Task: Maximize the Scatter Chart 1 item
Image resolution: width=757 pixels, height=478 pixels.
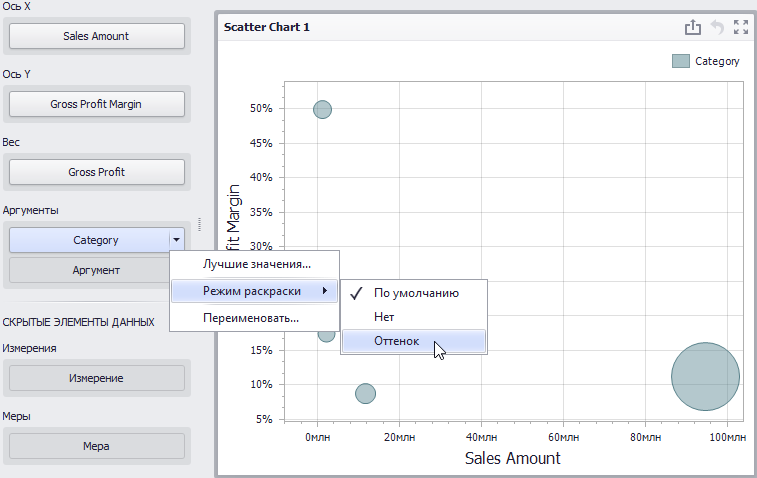Action: click(741, 28)
